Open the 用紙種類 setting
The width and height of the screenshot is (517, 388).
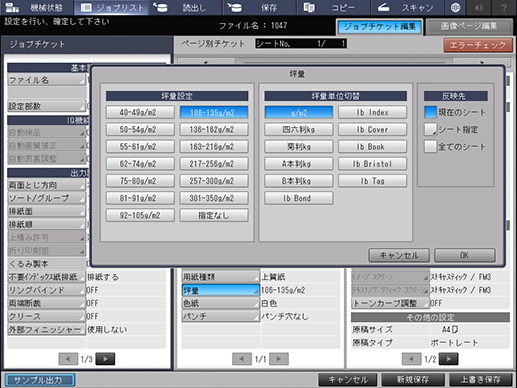coord(221,277)
